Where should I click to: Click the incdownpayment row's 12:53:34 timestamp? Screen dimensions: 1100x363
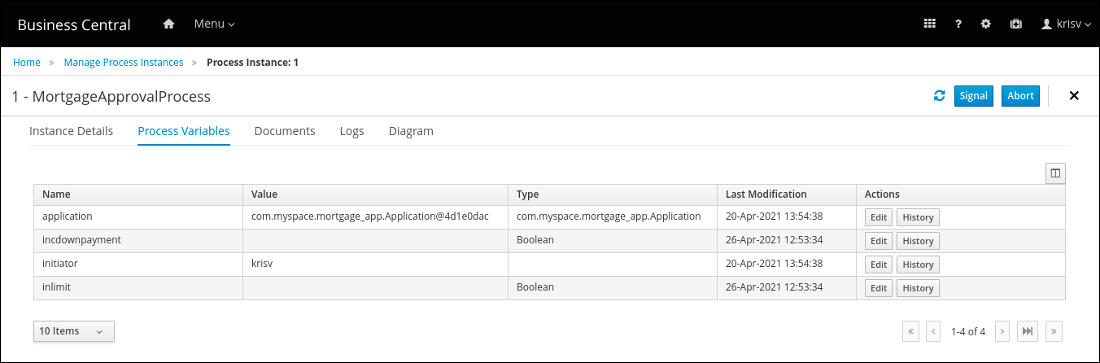coord(774,240)
